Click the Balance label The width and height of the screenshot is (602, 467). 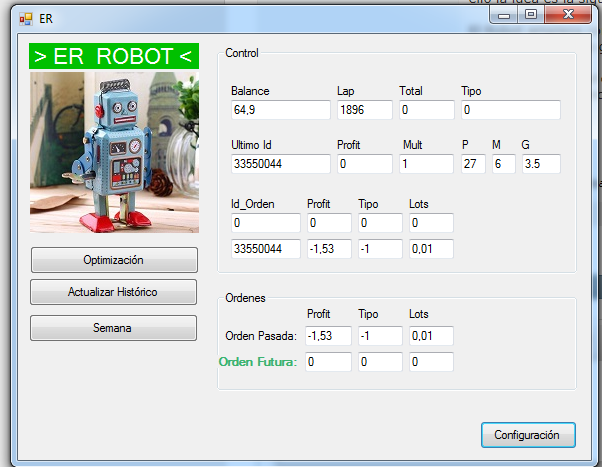pyautogui.click(x=250, y=91)
